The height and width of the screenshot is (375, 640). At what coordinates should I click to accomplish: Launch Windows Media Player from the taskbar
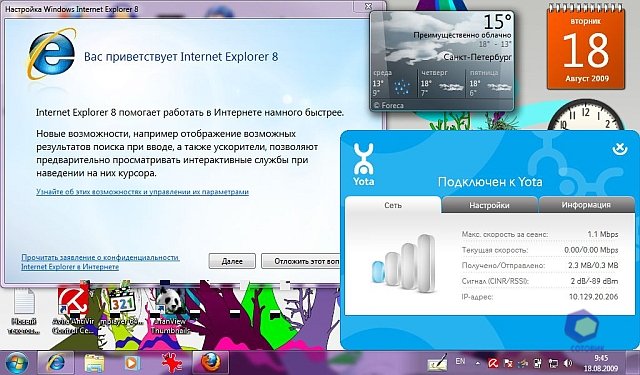132,363
